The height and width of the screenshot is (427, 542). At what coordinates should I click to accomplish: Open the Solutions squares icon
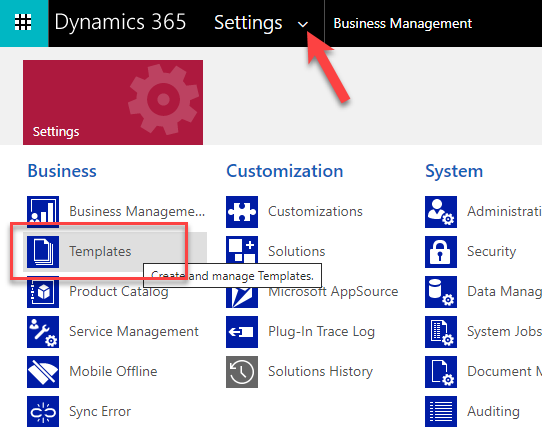[242, 250]
